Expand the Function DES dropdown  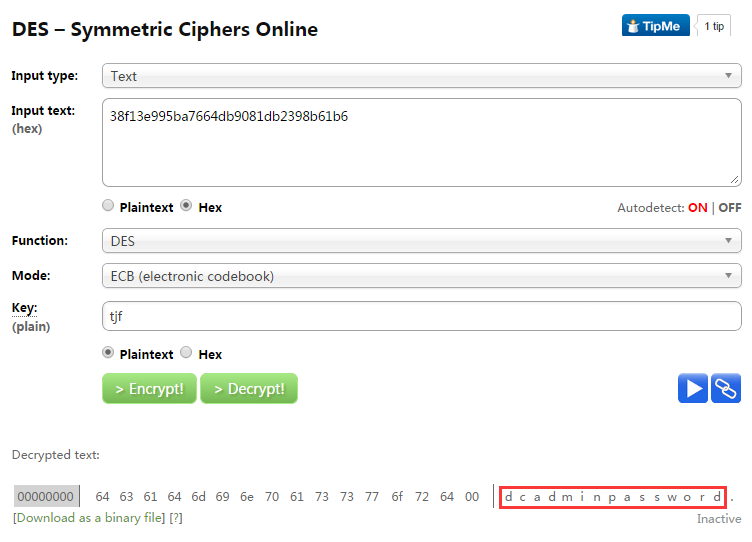coord(422,241)
